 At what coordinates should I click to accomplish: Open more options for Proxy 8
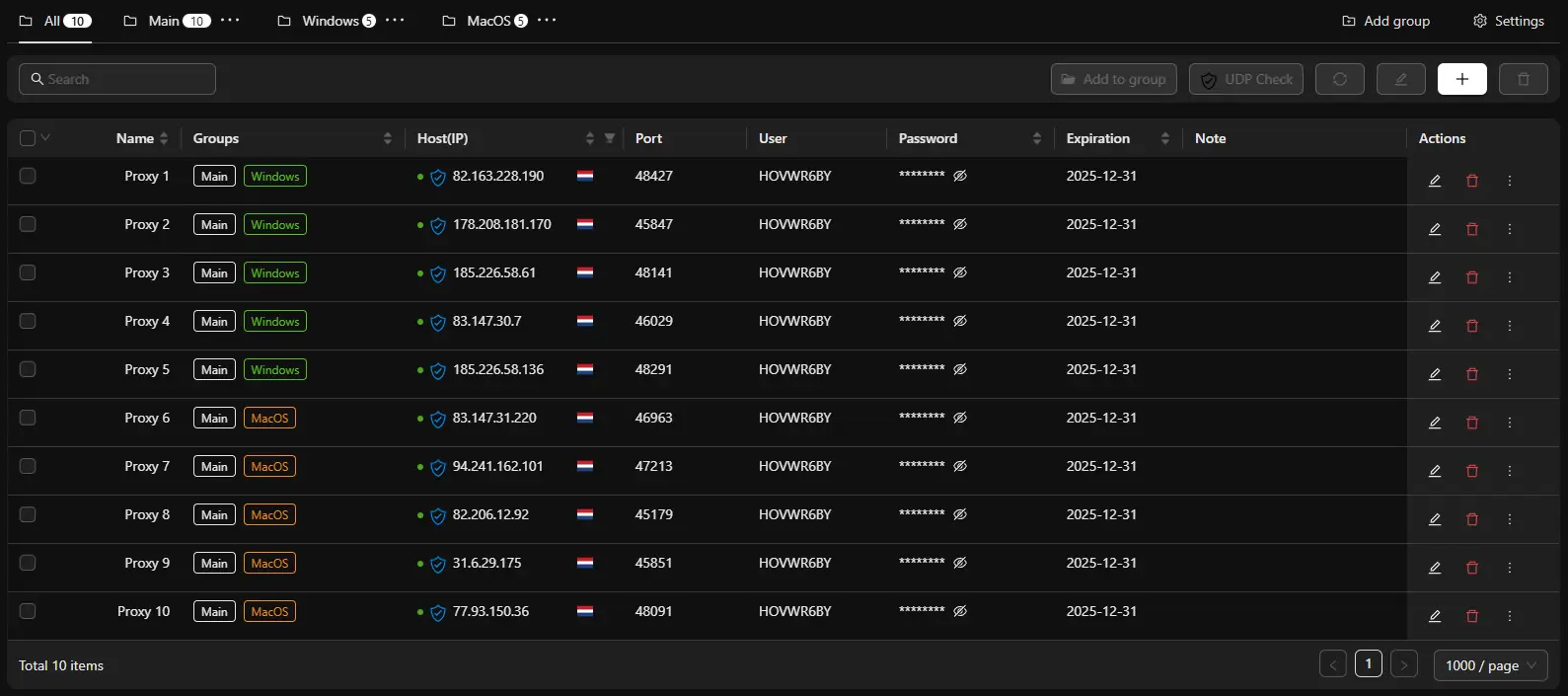pos(1510,519)
